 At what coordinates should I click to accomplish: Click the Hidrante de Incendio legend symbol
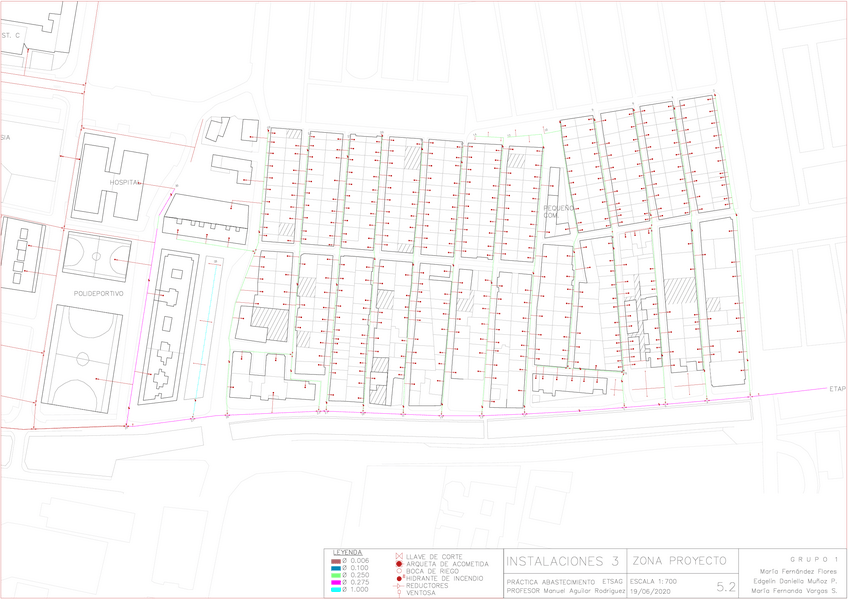click(x=399, y=578)
